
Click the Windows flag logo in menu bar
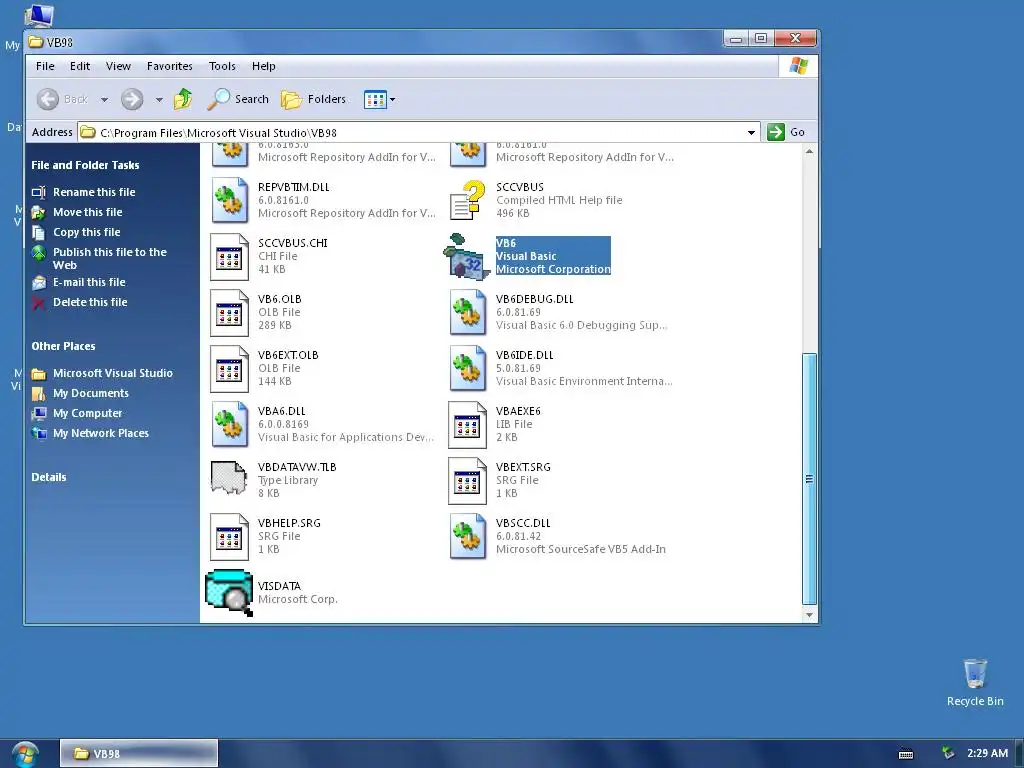(x=798, y=66)
